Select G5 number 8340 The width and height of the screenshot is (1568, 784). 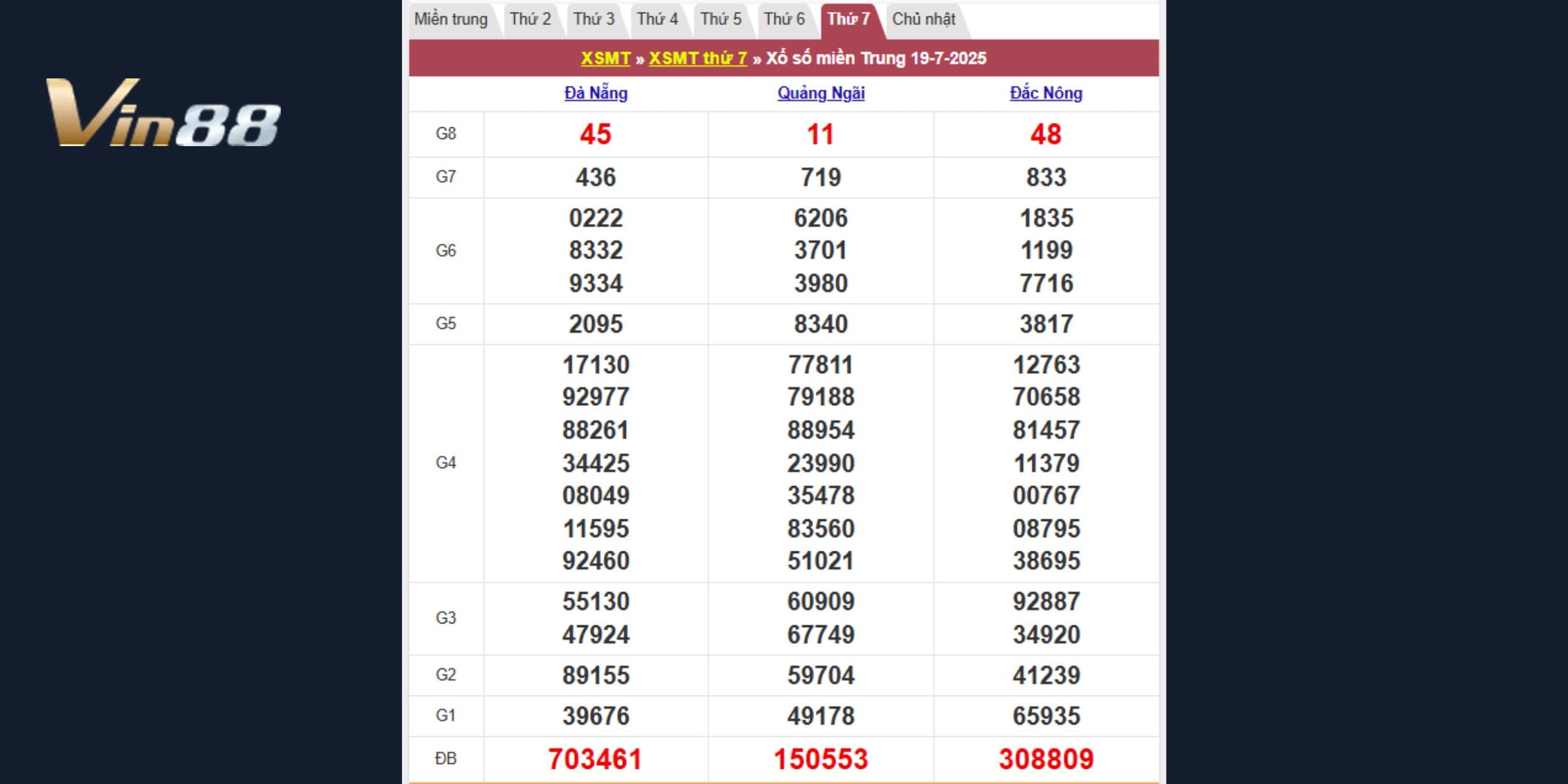(821, 324)
